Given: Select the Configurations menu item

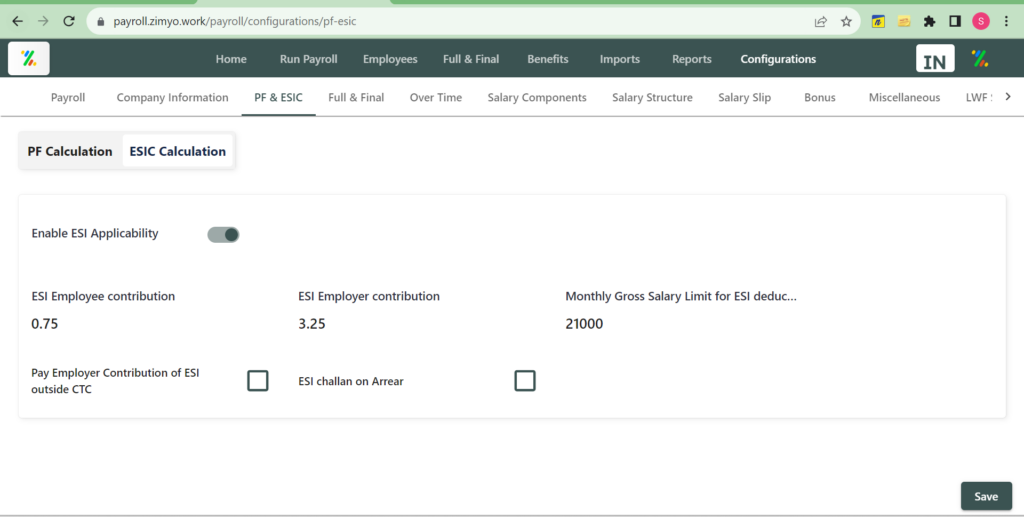Looking at the screenshot, I should (x=778, y=59).
